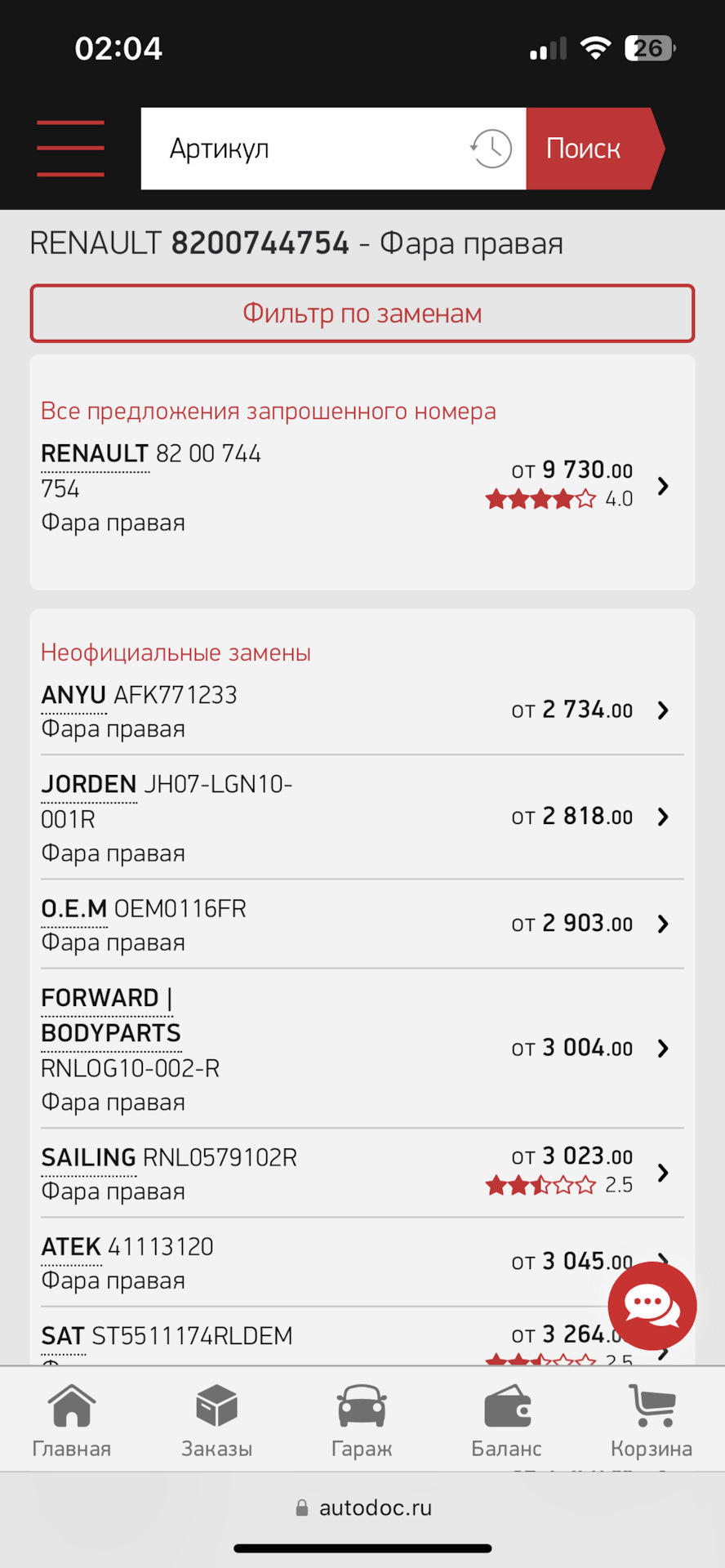Open Заказы orders tab

[216, 1422]
